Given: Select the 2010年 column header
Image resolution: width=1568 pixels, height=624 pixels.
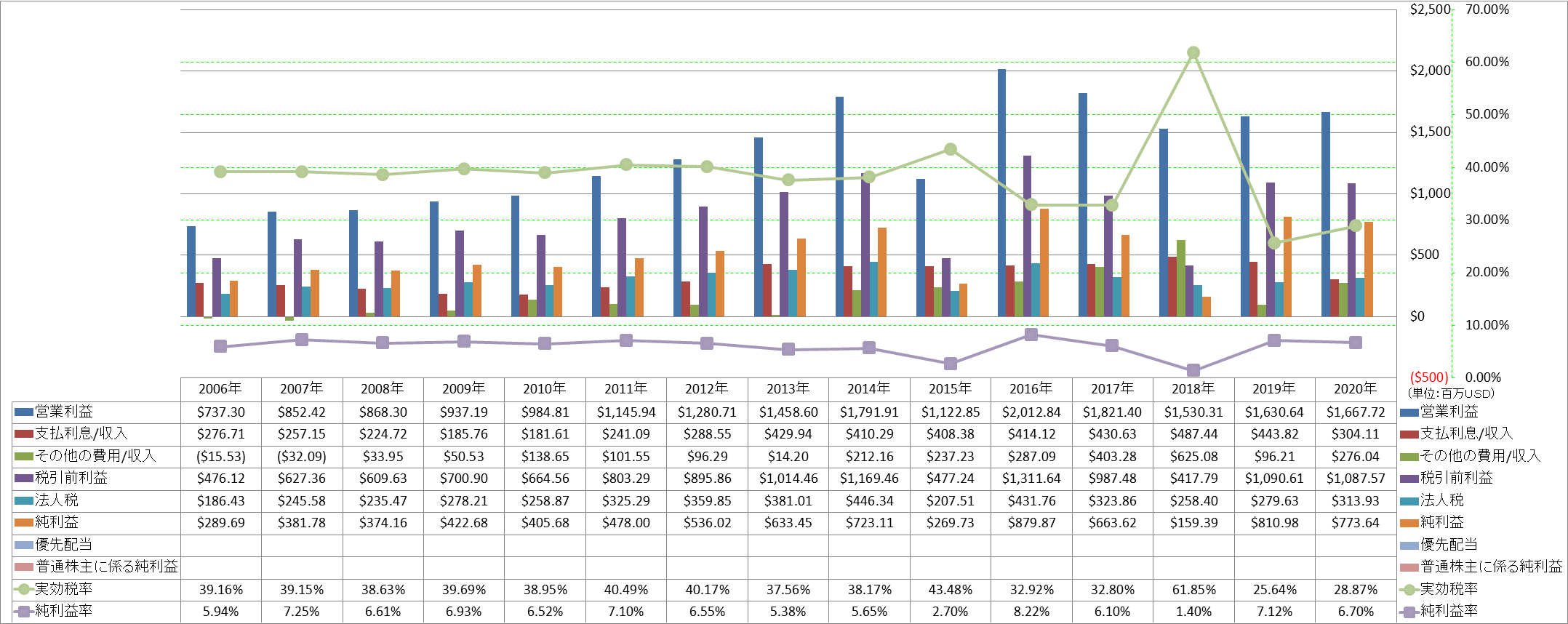Looking at the screenshot, I should click(x=545, y=388).
